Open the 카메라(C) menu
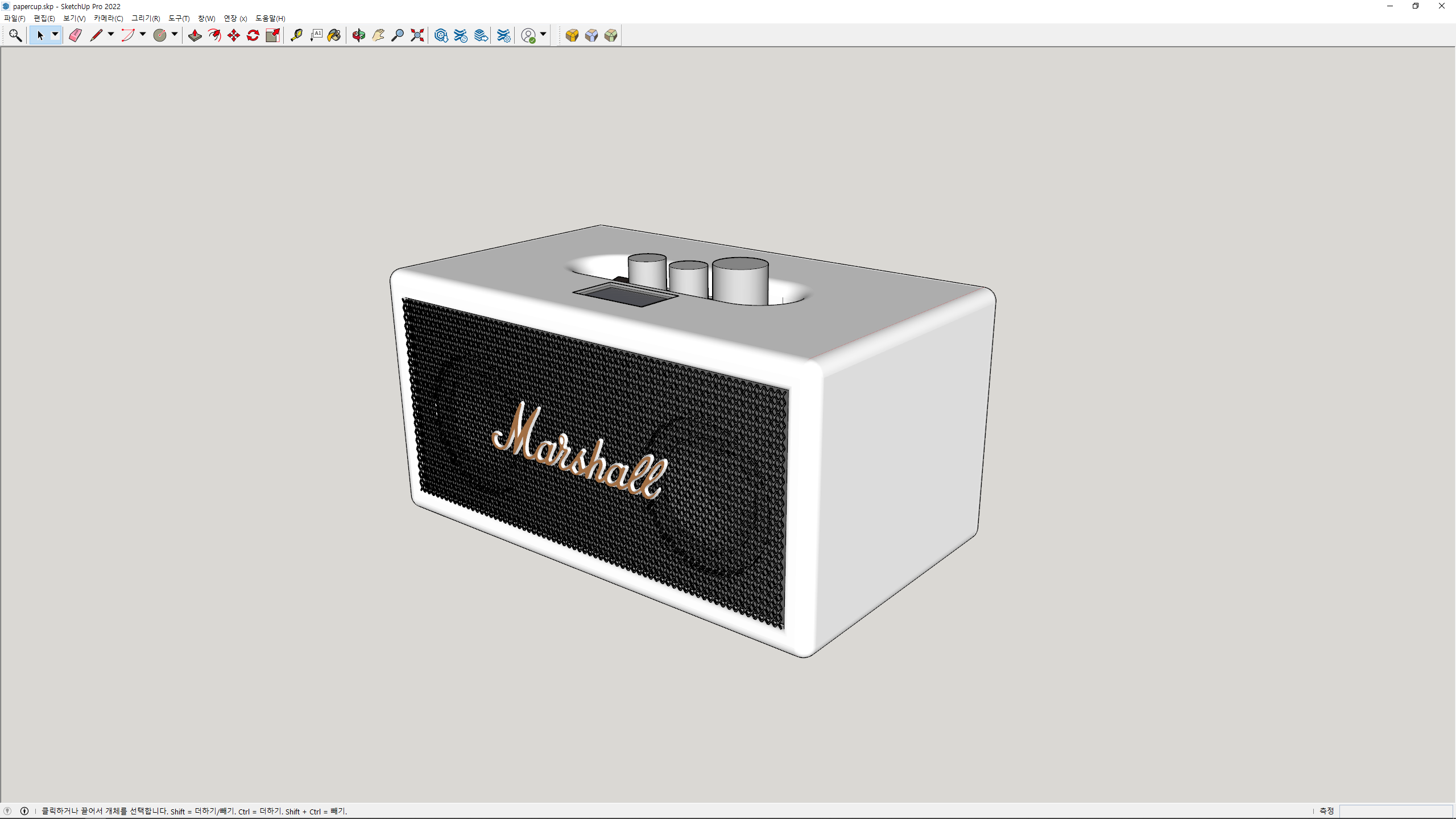The height and width of the screenshot is (819, 1456). (108, 18)
